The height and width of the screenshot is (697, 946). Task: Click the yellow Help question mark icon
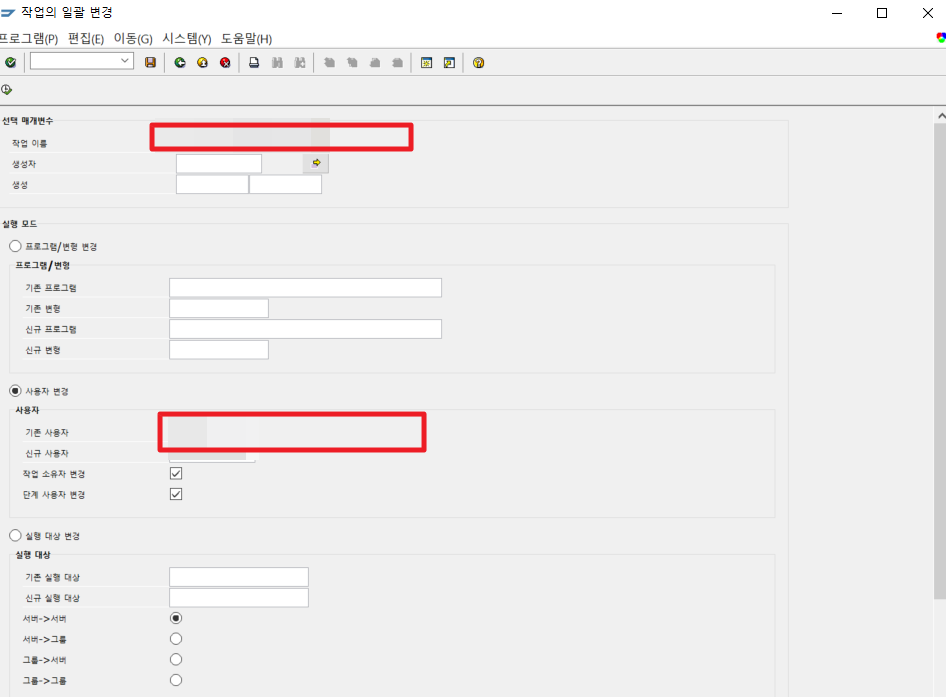click(x=478, y=62)
